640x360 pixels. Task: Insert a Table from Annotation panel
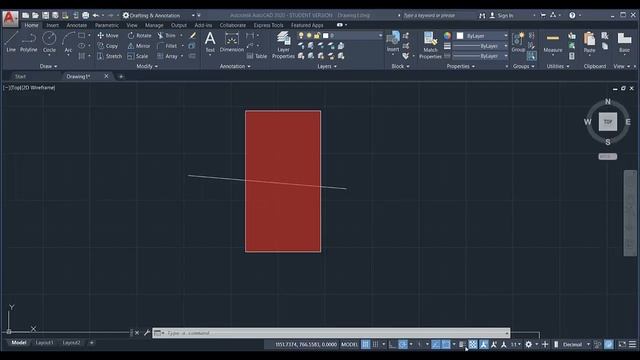point(257,56)
